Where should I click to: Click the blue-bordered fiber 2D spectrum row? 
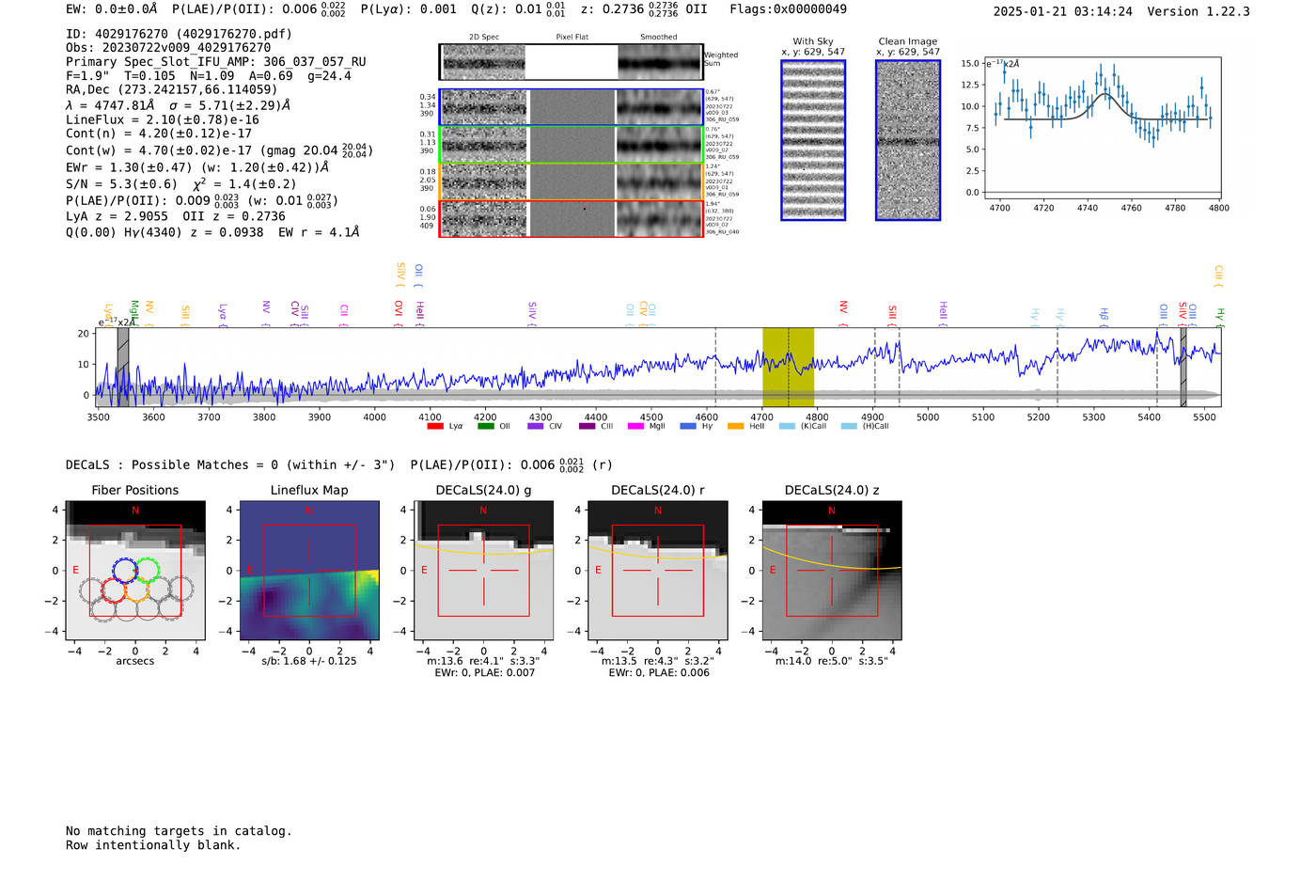tap(571, 107)
